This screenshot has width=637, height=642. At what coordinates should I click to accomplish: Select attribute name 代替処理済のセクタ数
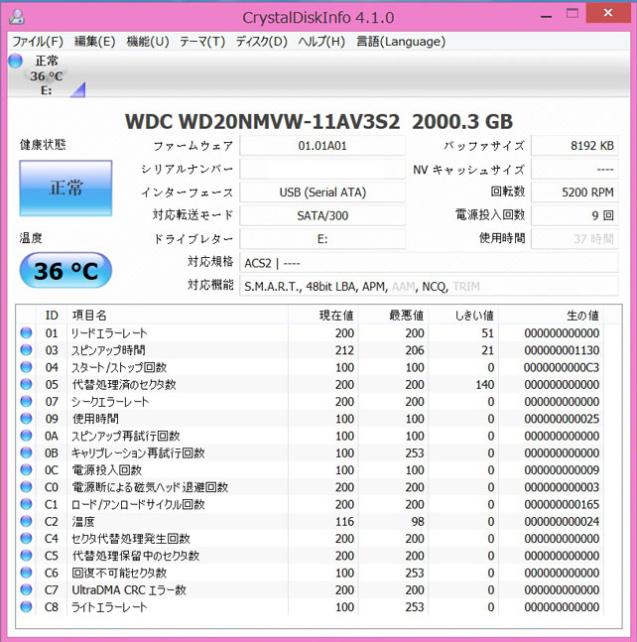click(x=124, y=385)
